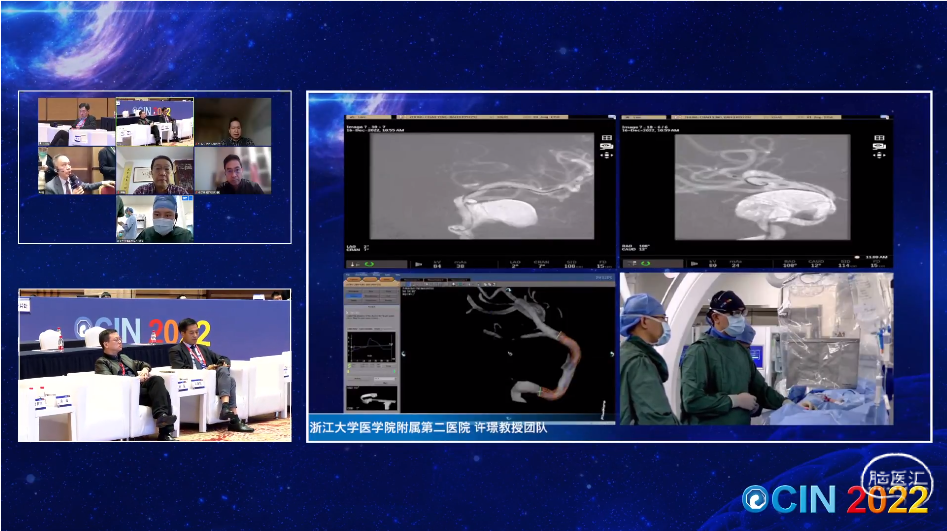Click grid layout icon in right angiogram viewer
Viewport: 947px width, 531px height.
click(879, 137)
